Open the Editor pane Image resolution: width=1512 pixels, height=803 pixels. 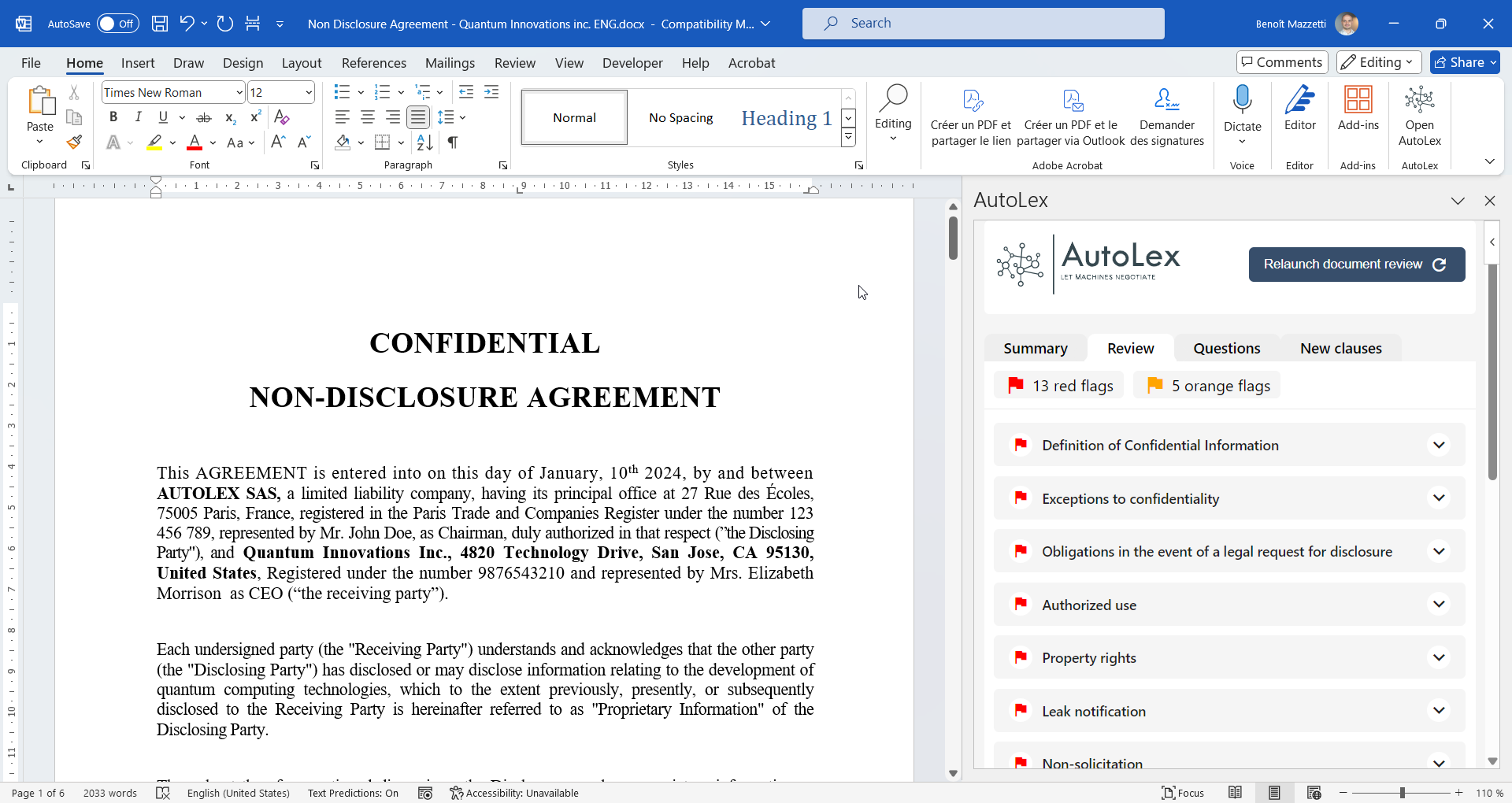(x=1300, y=108)
